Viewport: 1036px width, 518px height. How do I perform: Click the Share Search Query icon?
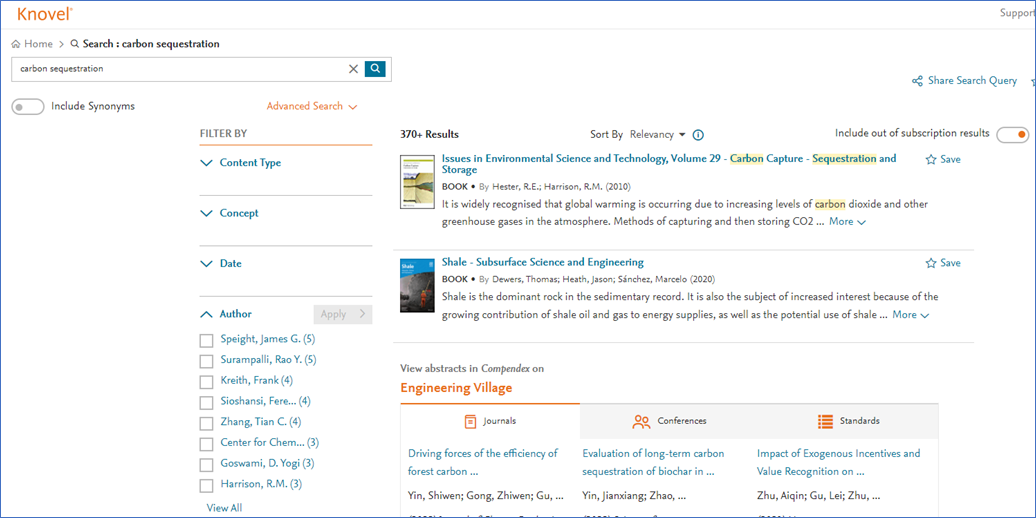click(917, 81)
